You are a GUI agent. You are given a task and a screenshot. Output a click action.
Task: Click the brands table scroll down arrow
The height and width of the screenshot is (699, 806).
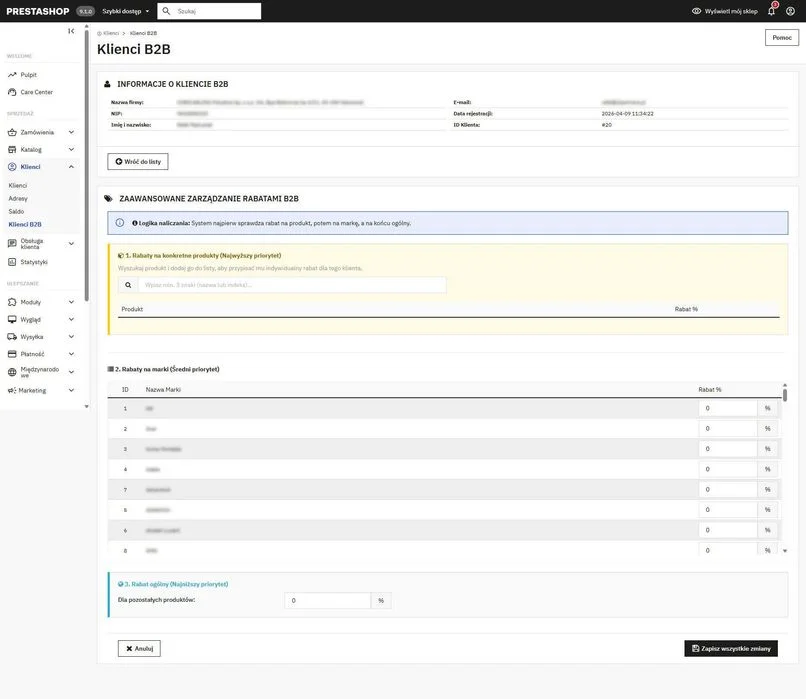click(x=785, y=550)
